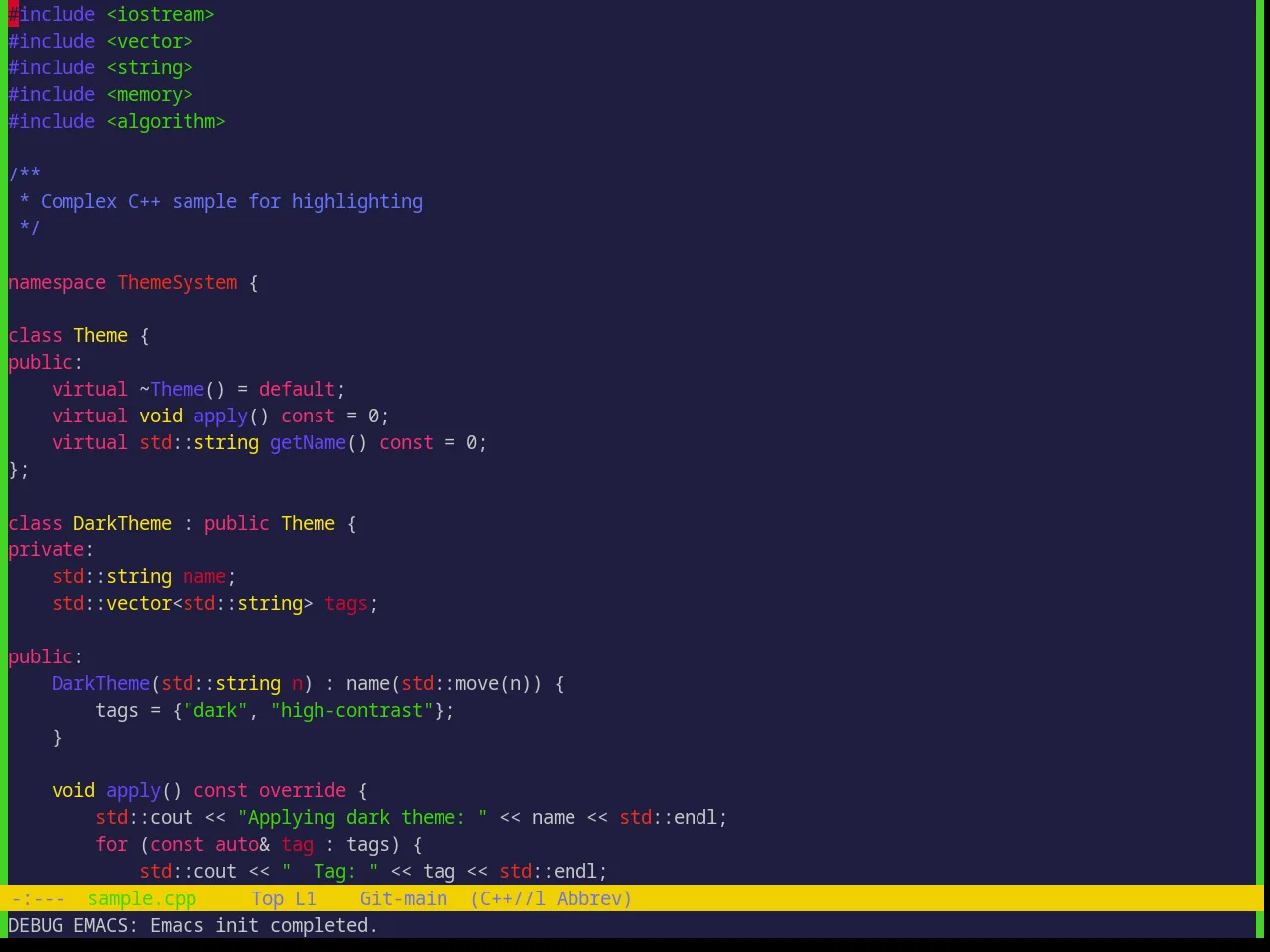Click the " Tag: " string literal
This screenshot has width=1270, height=952.
coord(329,871)
